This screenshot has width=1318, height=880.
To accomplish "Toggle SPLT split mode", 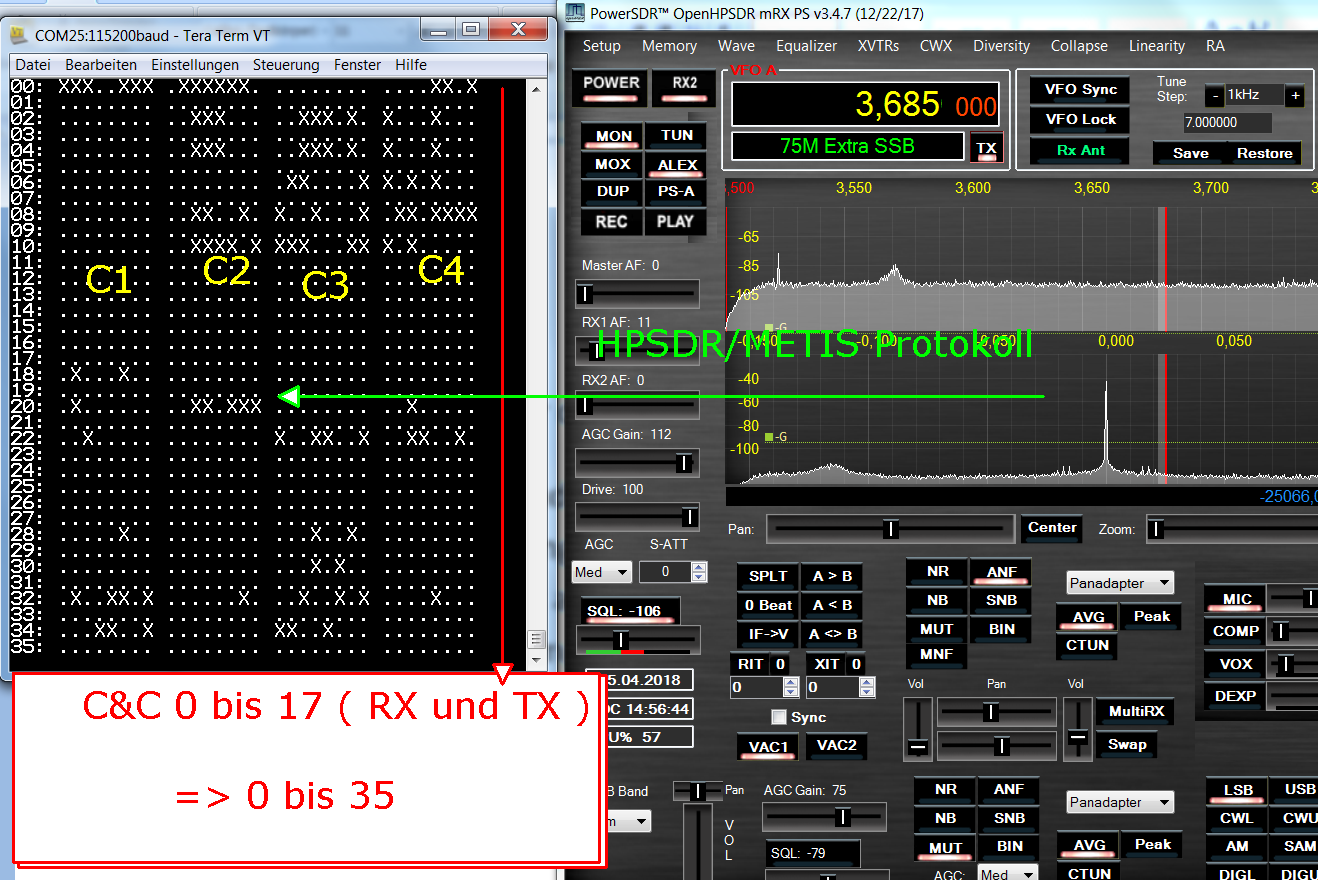I will pos(767,577).
